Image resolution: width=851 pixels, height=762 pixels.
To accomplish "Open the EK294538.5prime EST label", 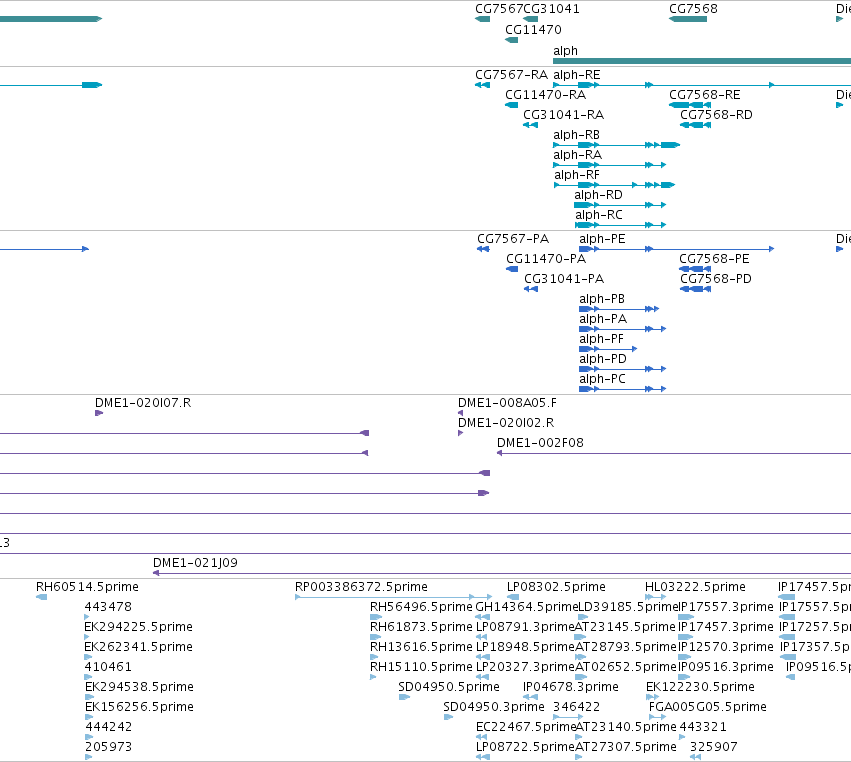I will [139, 688].
